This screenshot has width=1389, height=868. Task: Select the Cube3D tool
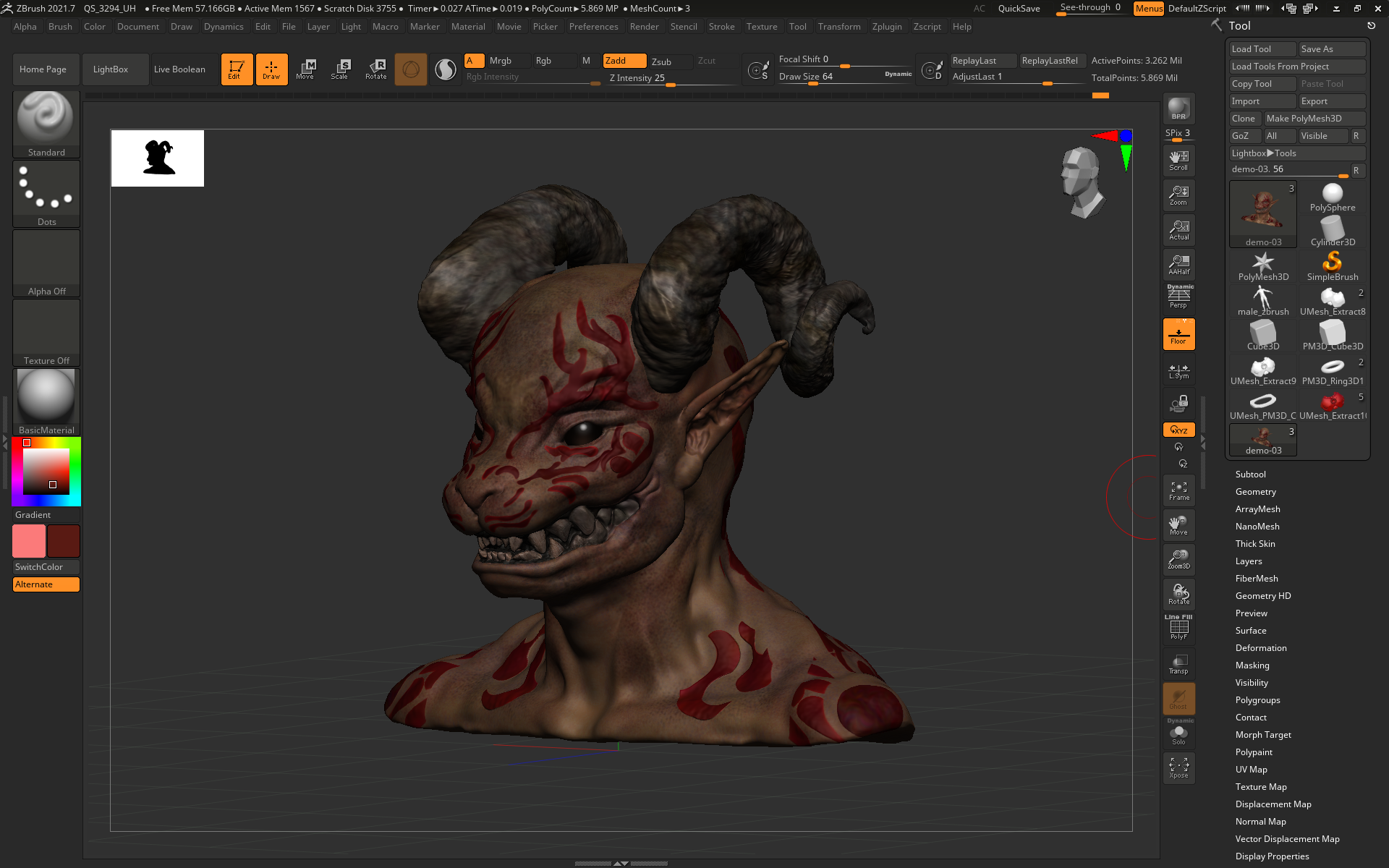[1263, 336]
